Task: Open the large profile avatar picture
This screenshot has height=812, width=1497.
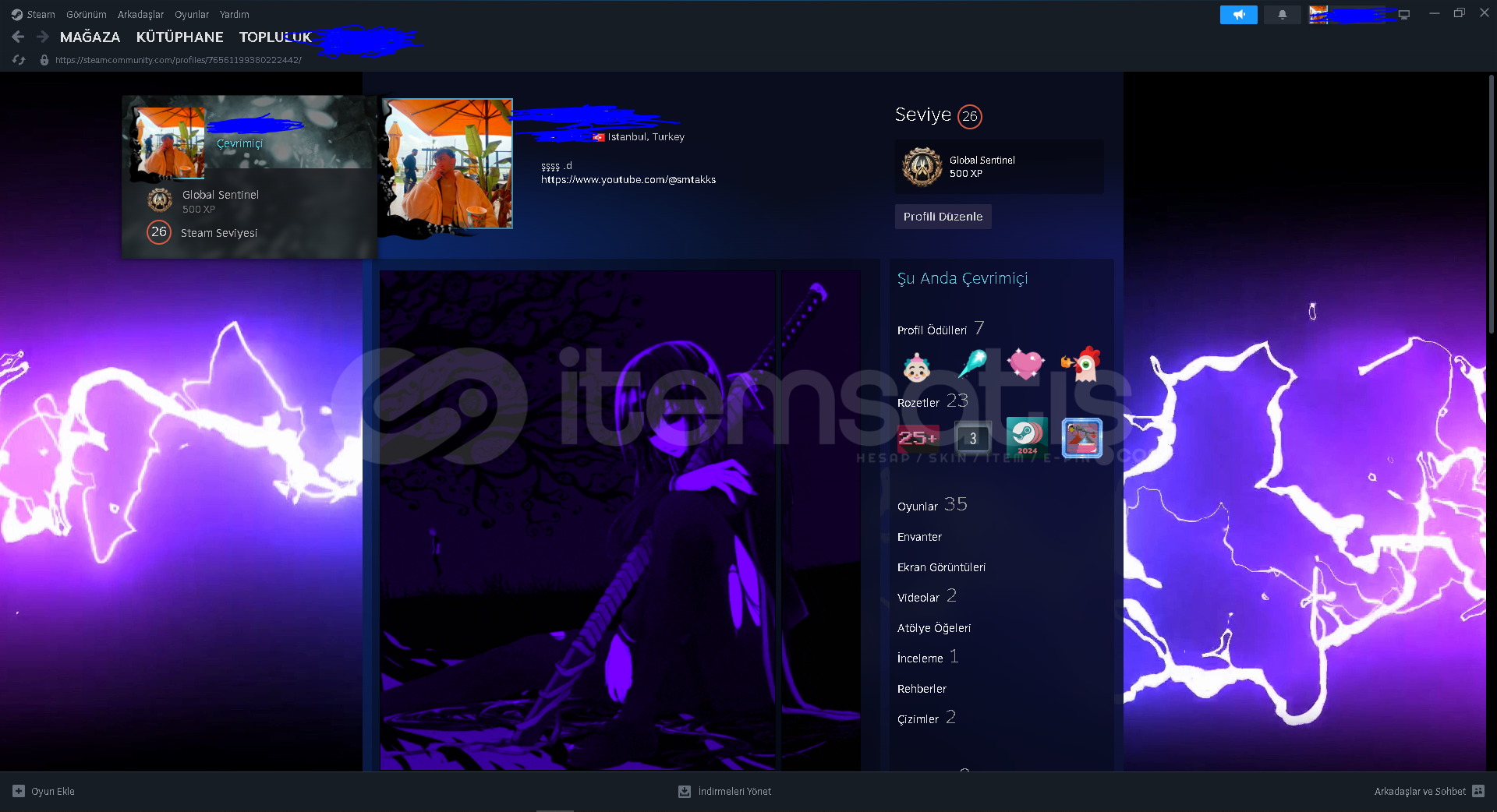Action: pos(448,164)
